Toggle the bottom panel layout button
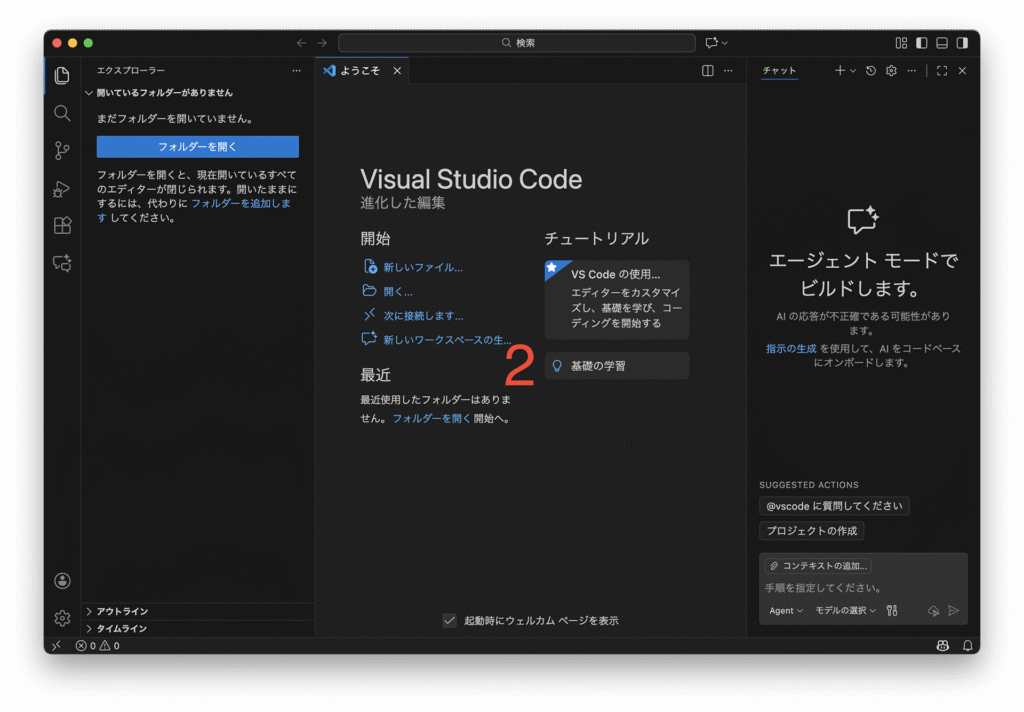 click(941, 43)
